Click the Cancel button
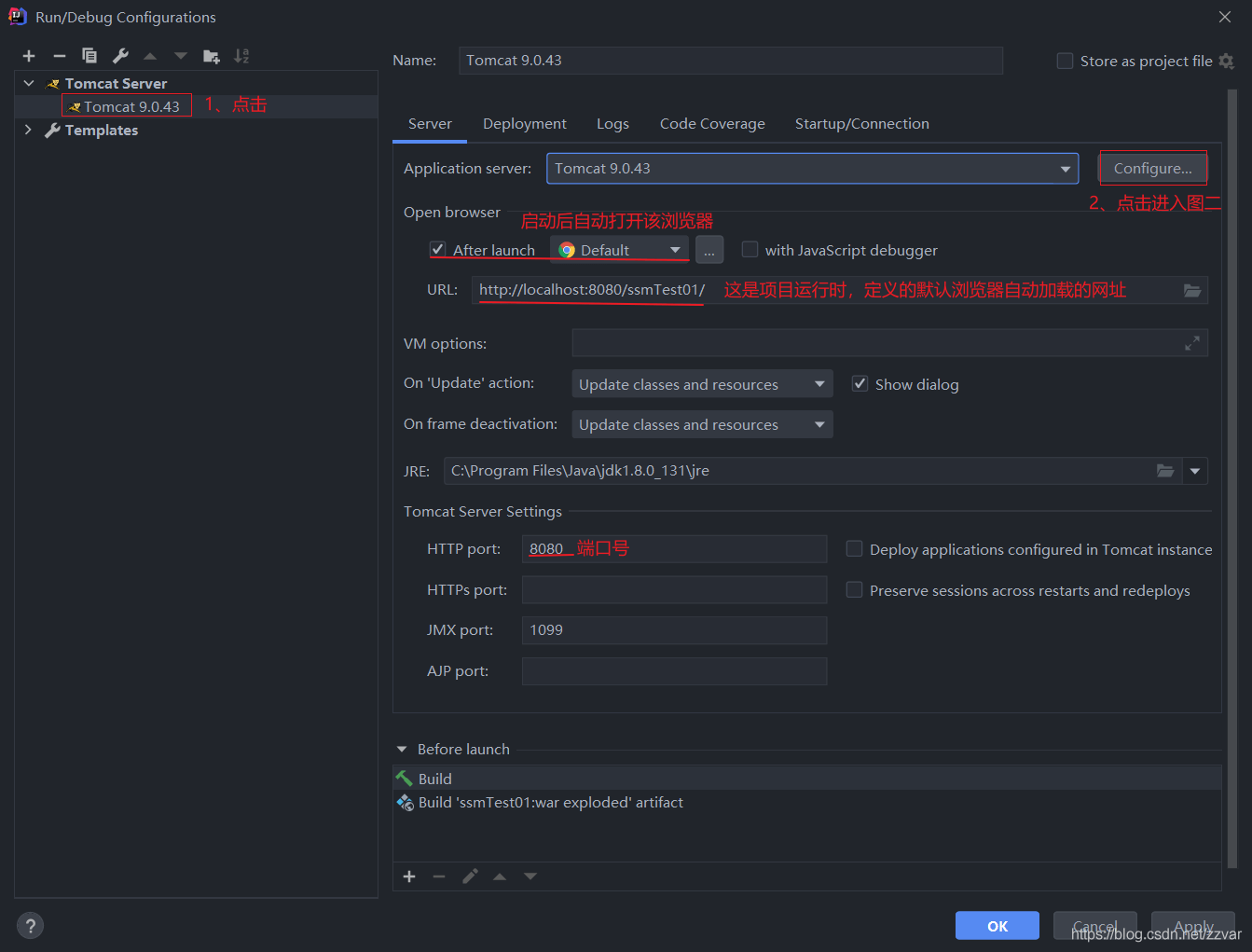This screenshot has height=952, width=1252. [1094, 926]
